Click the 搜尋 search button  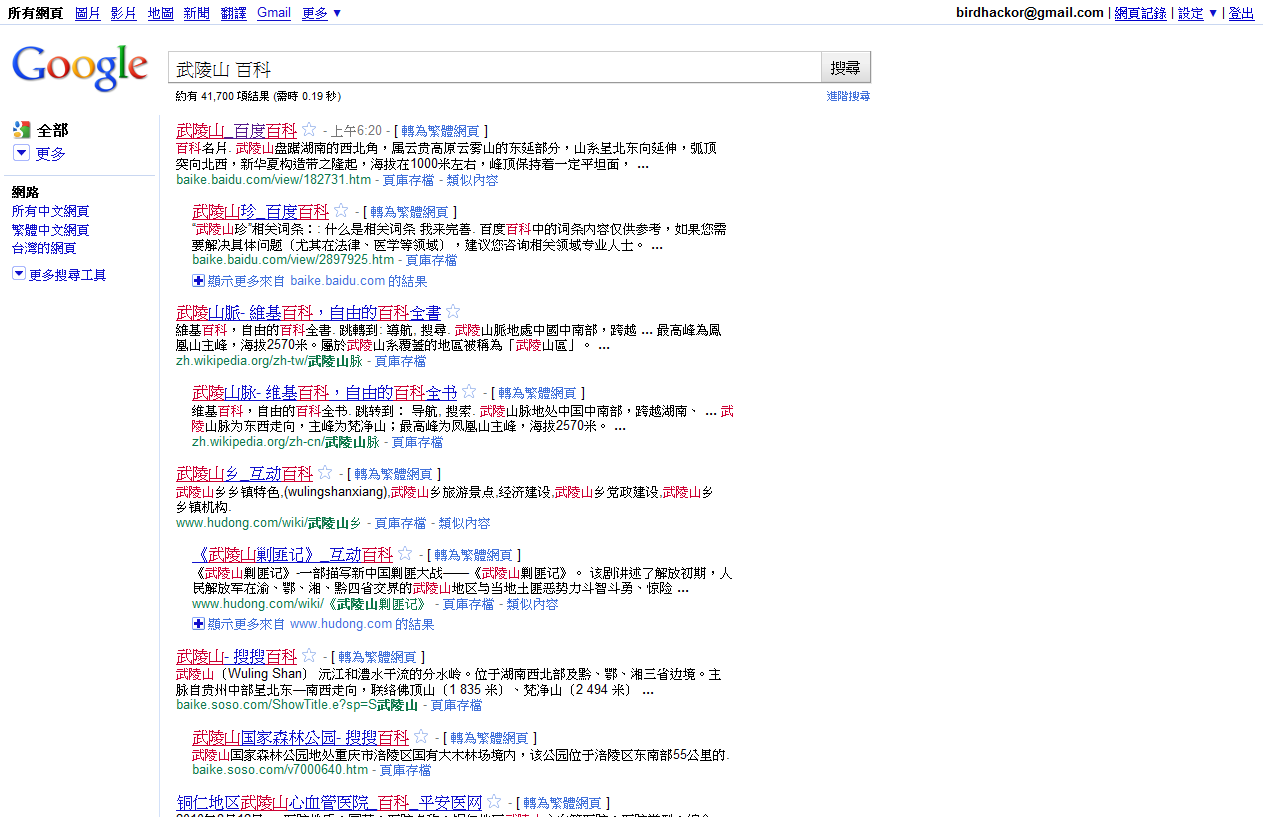tap(846, 68)
